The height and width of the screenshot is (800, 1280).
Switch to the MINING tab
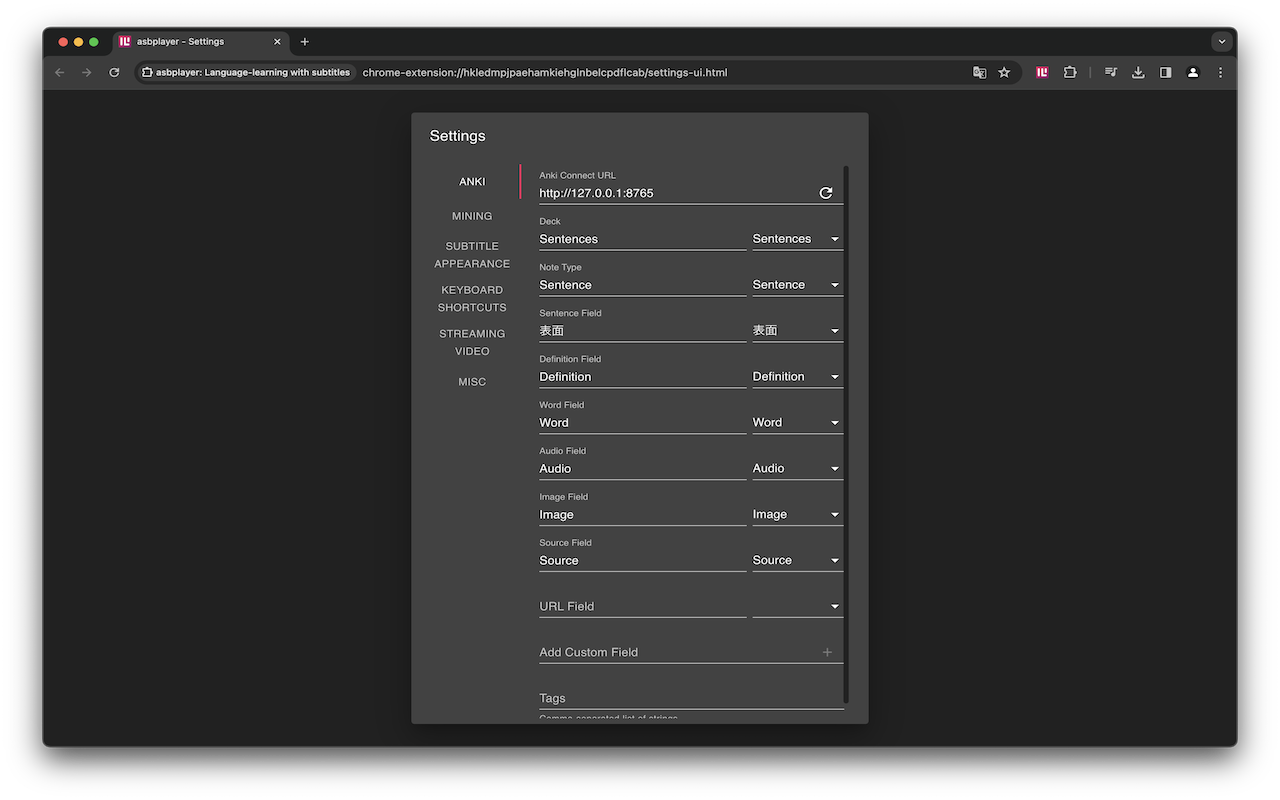(x=472, y=216)
